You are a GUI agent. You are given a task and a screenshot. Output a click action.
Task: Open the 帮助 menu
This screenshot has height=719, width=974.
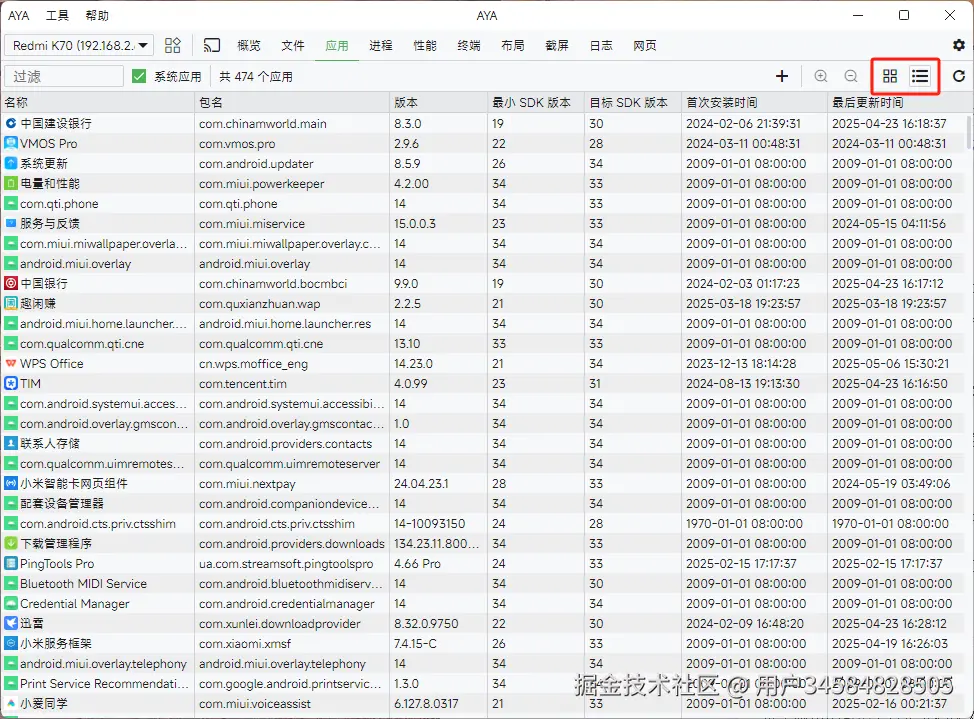[x=97, y=16]
